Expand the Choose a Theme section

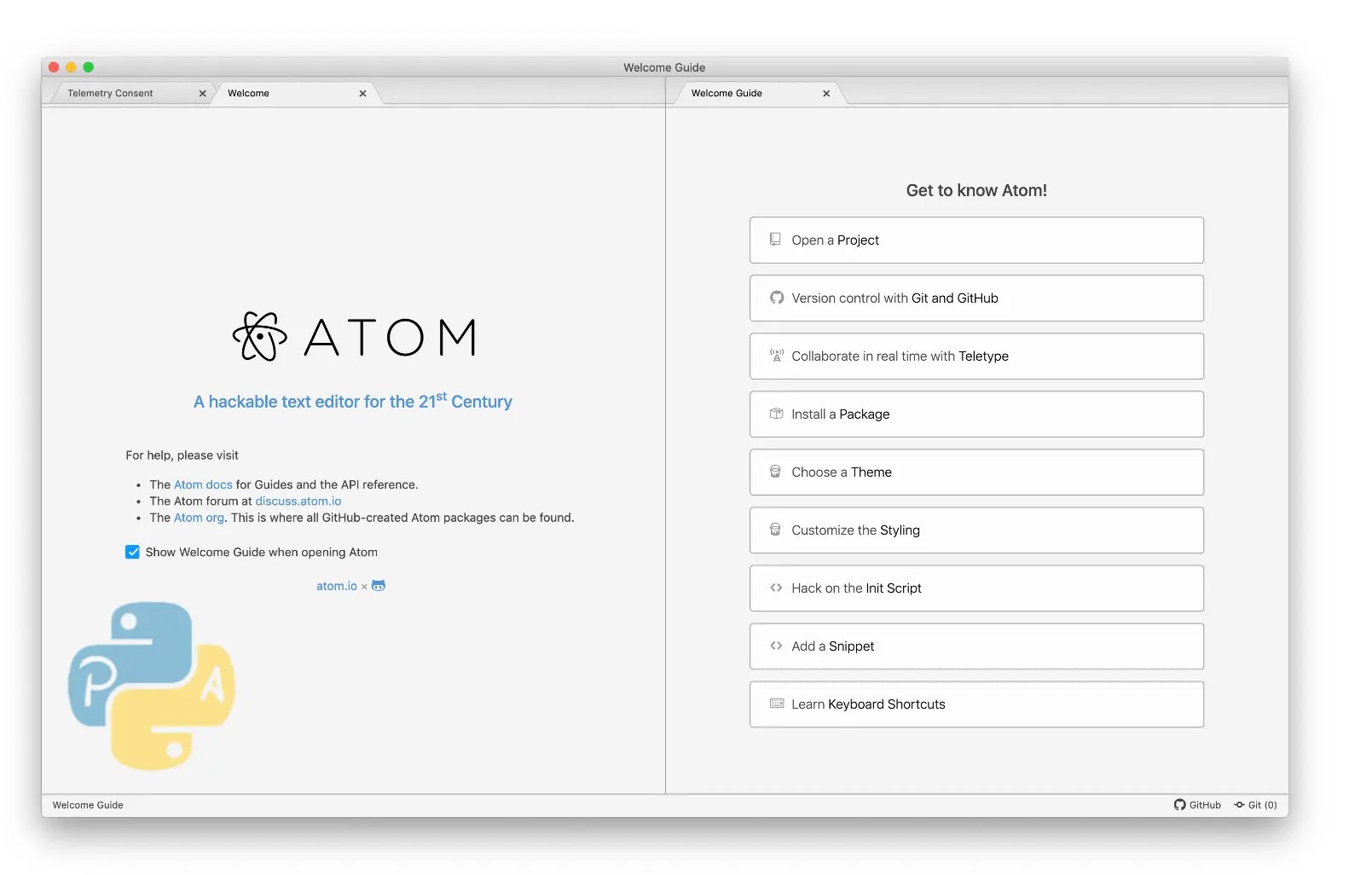coord(976,472)
